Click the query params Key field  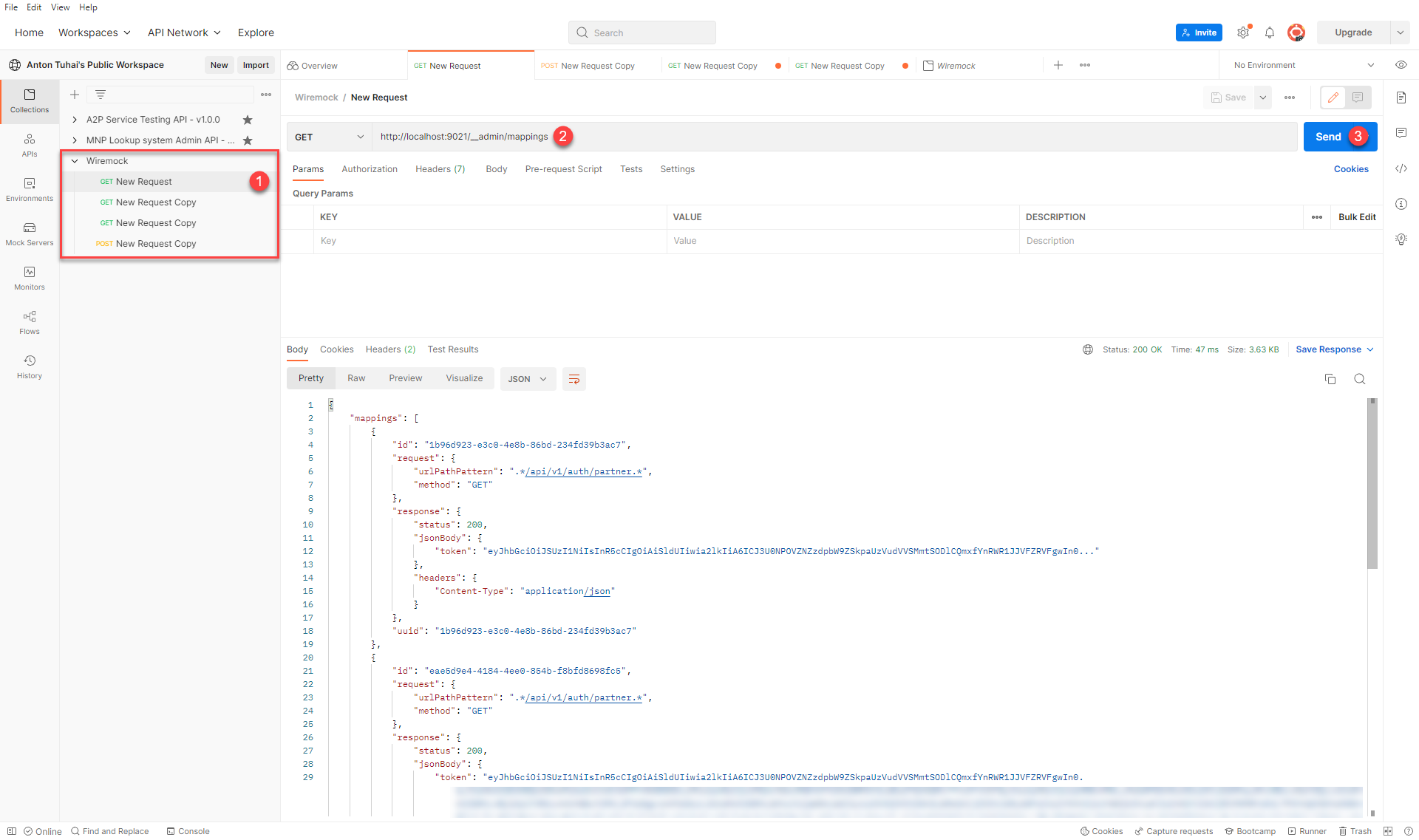pos(490,241)
